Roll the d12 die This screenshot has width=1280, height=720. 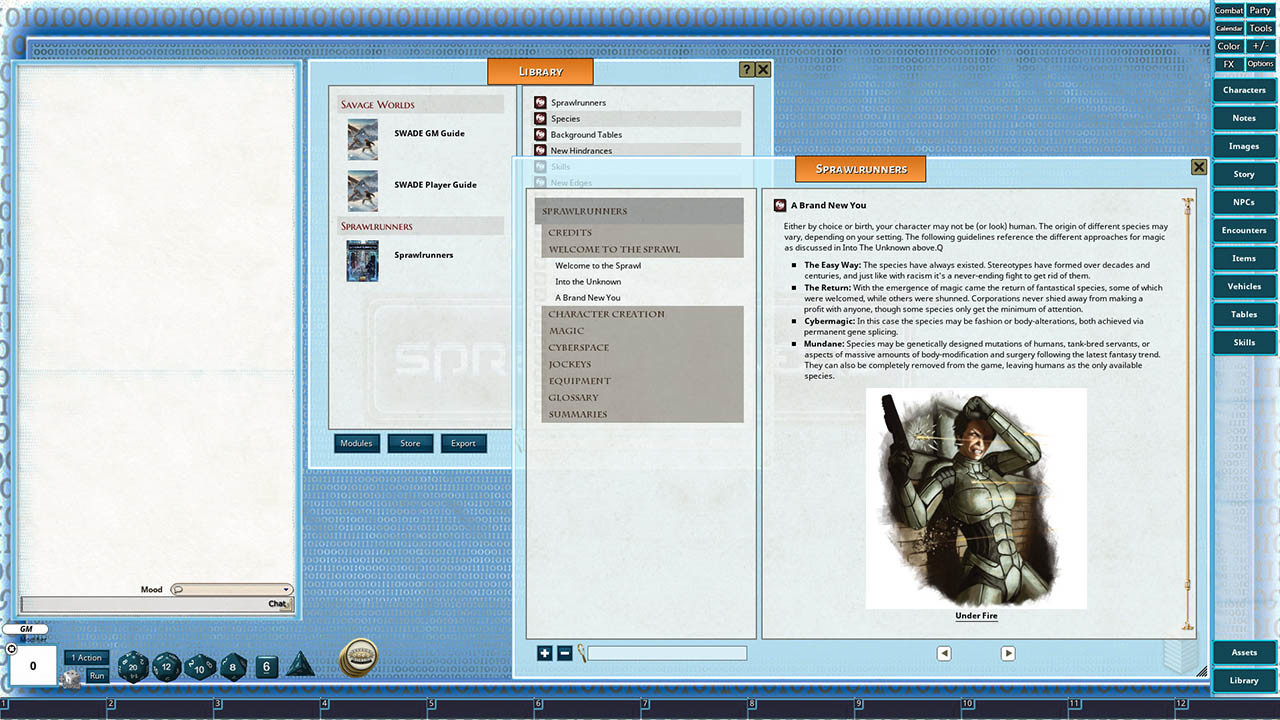[168, 668]
